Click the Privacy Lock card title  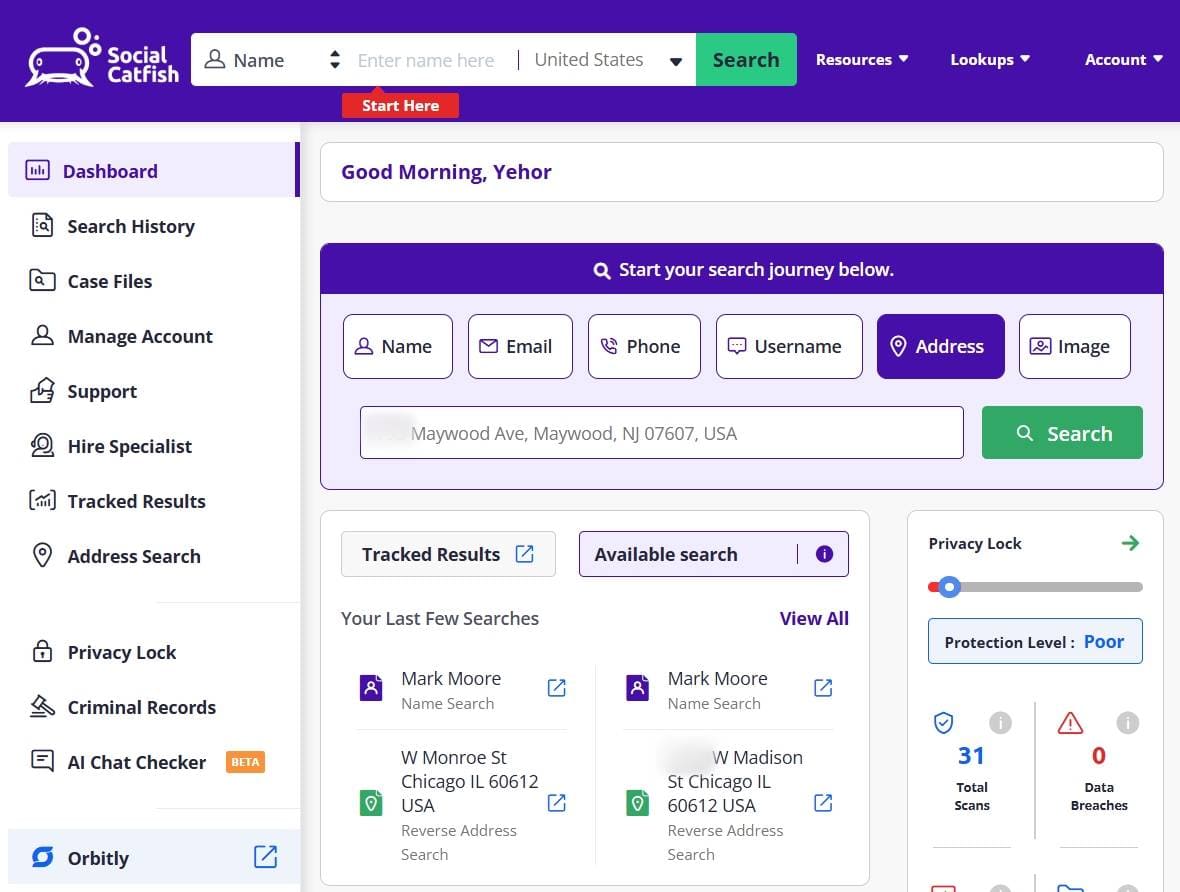click(x=975, y=543)
